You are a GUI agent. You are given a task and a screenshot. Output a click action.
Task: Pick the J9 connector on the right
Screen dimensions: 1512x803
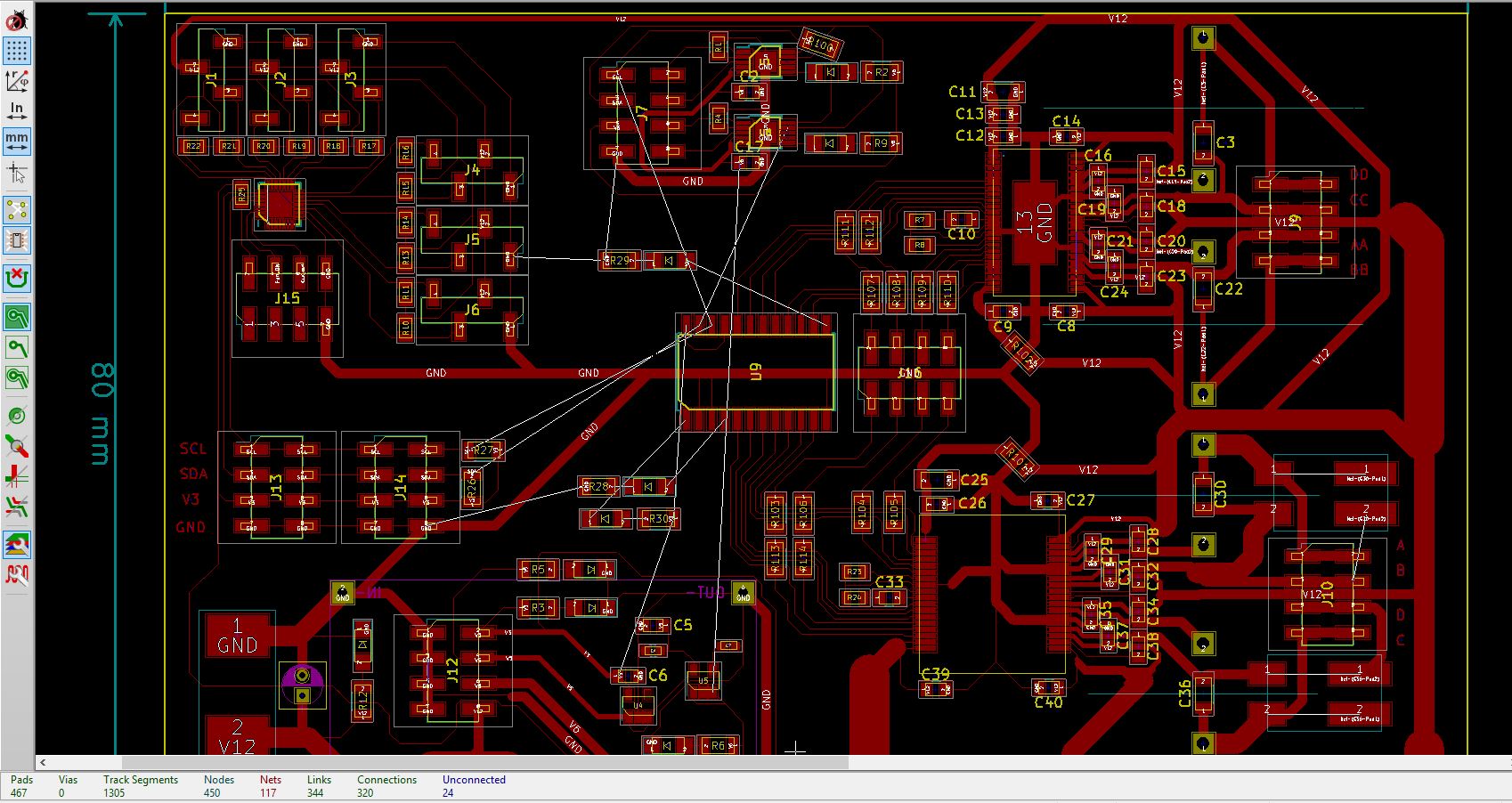tap(1295, 223)
